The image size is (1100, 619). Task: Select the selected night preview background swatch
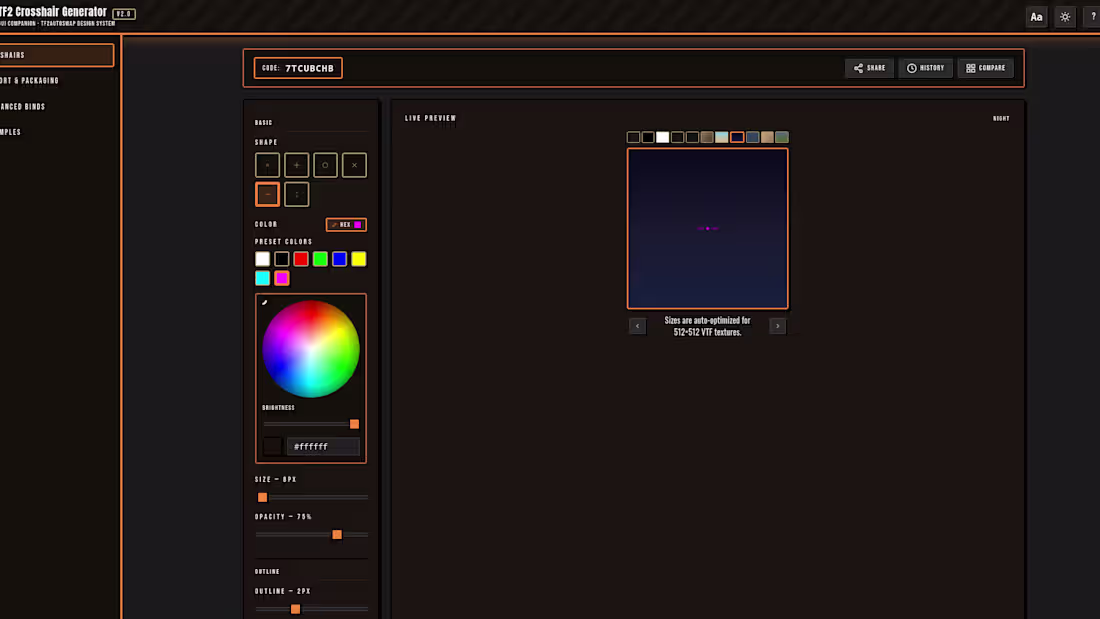coord(737,137)
